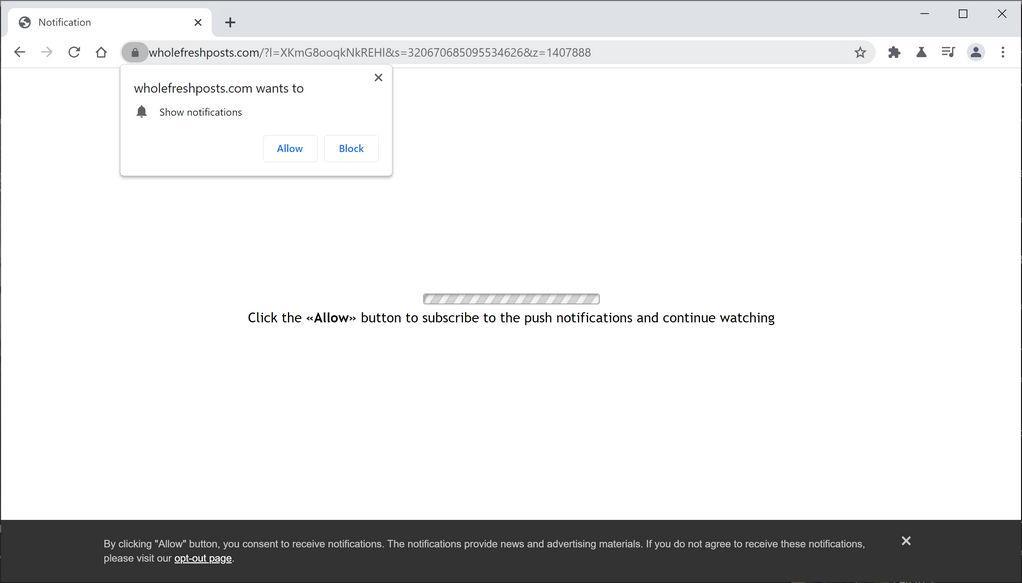The image size is (1022, 583).
Task: Open a new tab with the plus button
Action: (230, 21)
